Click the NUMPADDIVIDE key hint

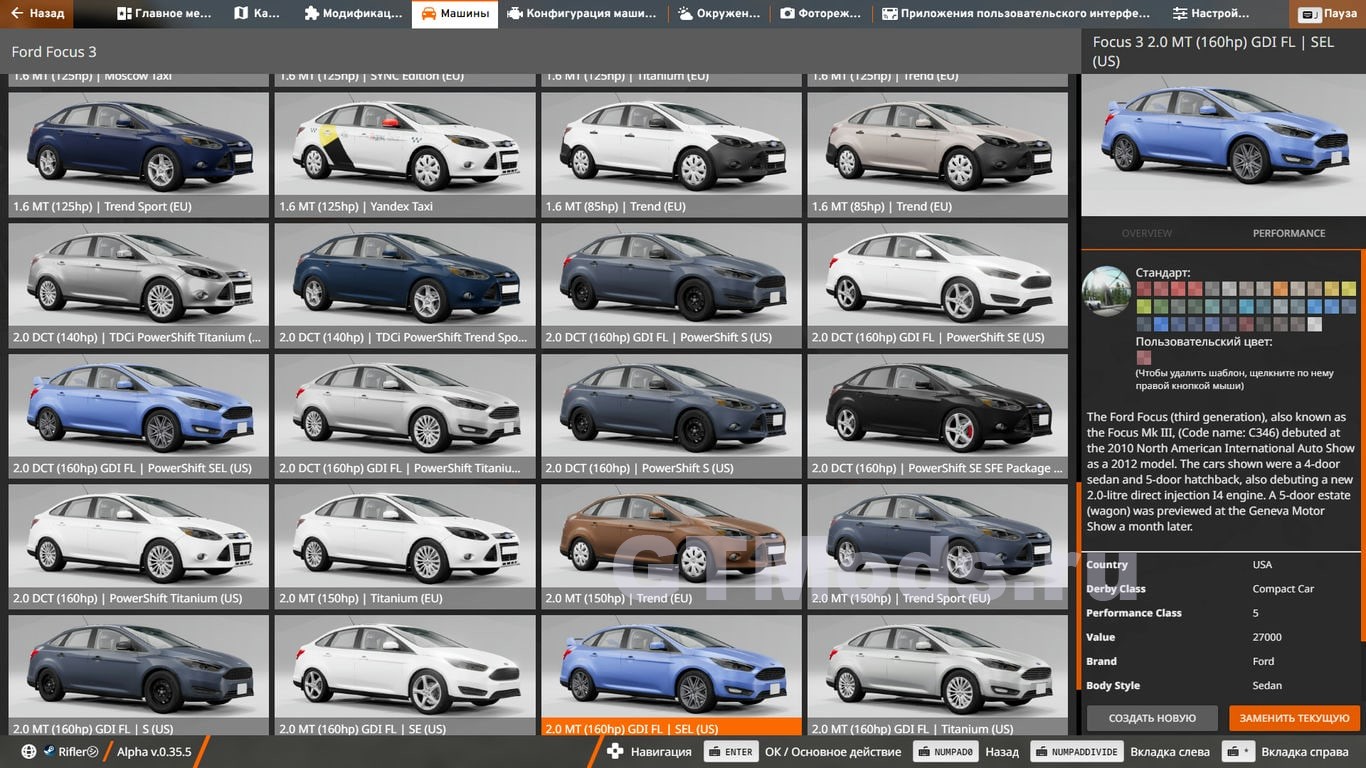pyautogui.click(x=1076, y=752)
